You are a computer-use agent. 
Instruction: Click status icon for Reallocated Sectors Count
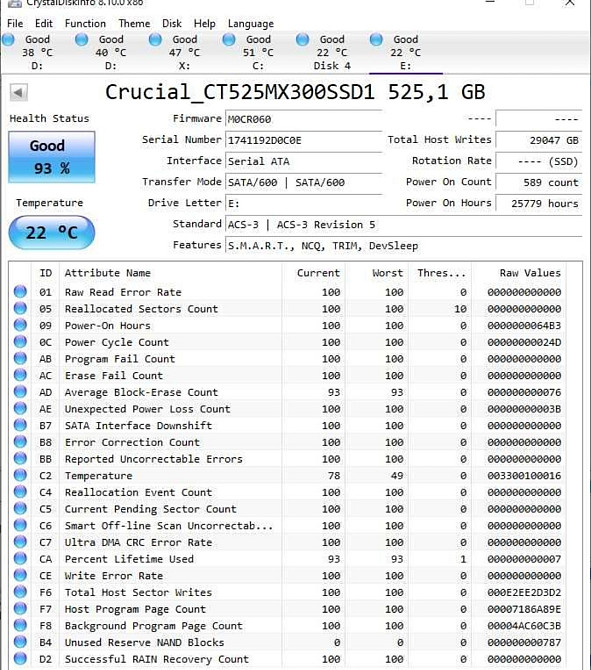20,309
